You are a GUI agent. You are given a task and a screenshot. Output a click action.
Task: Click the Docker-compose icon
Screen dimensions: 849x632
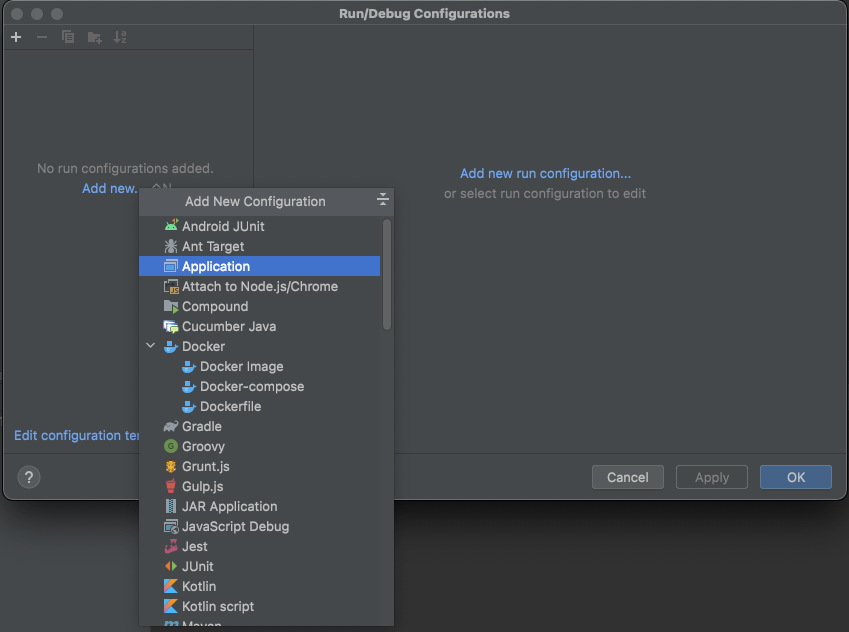click(189, 386)
